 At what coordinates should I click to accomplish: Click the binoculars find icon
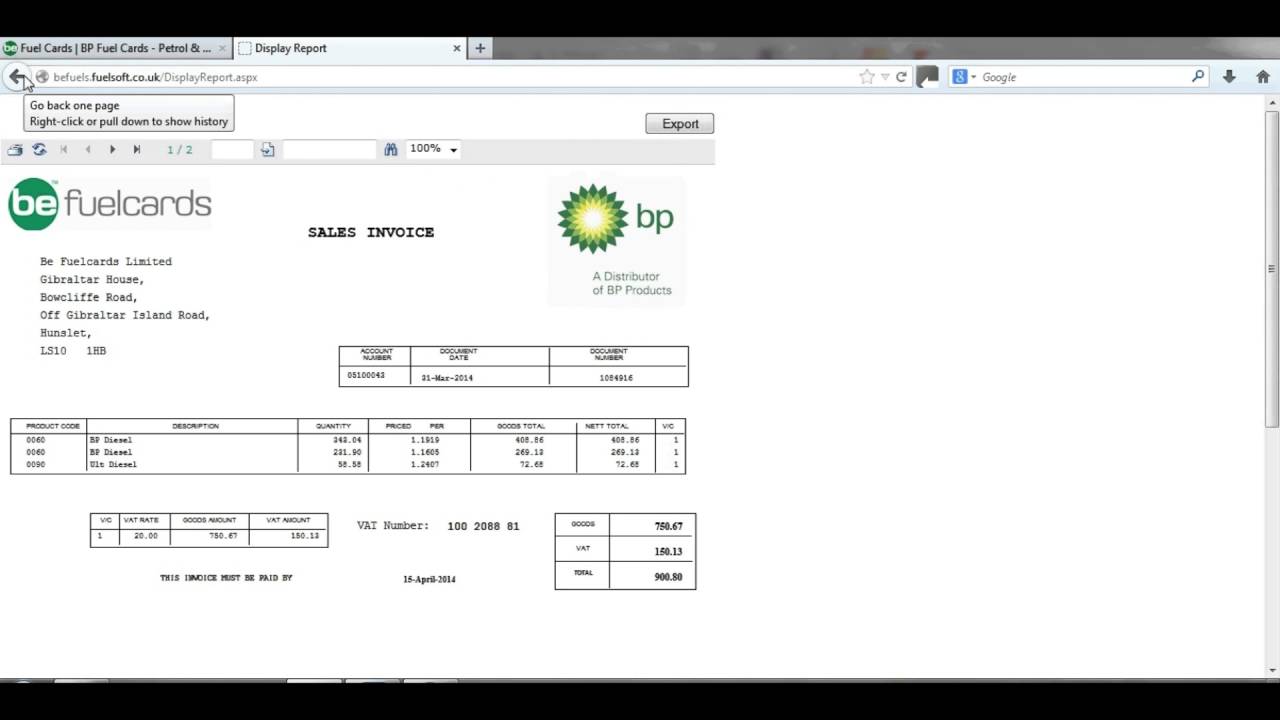click(x=391, y=149)
